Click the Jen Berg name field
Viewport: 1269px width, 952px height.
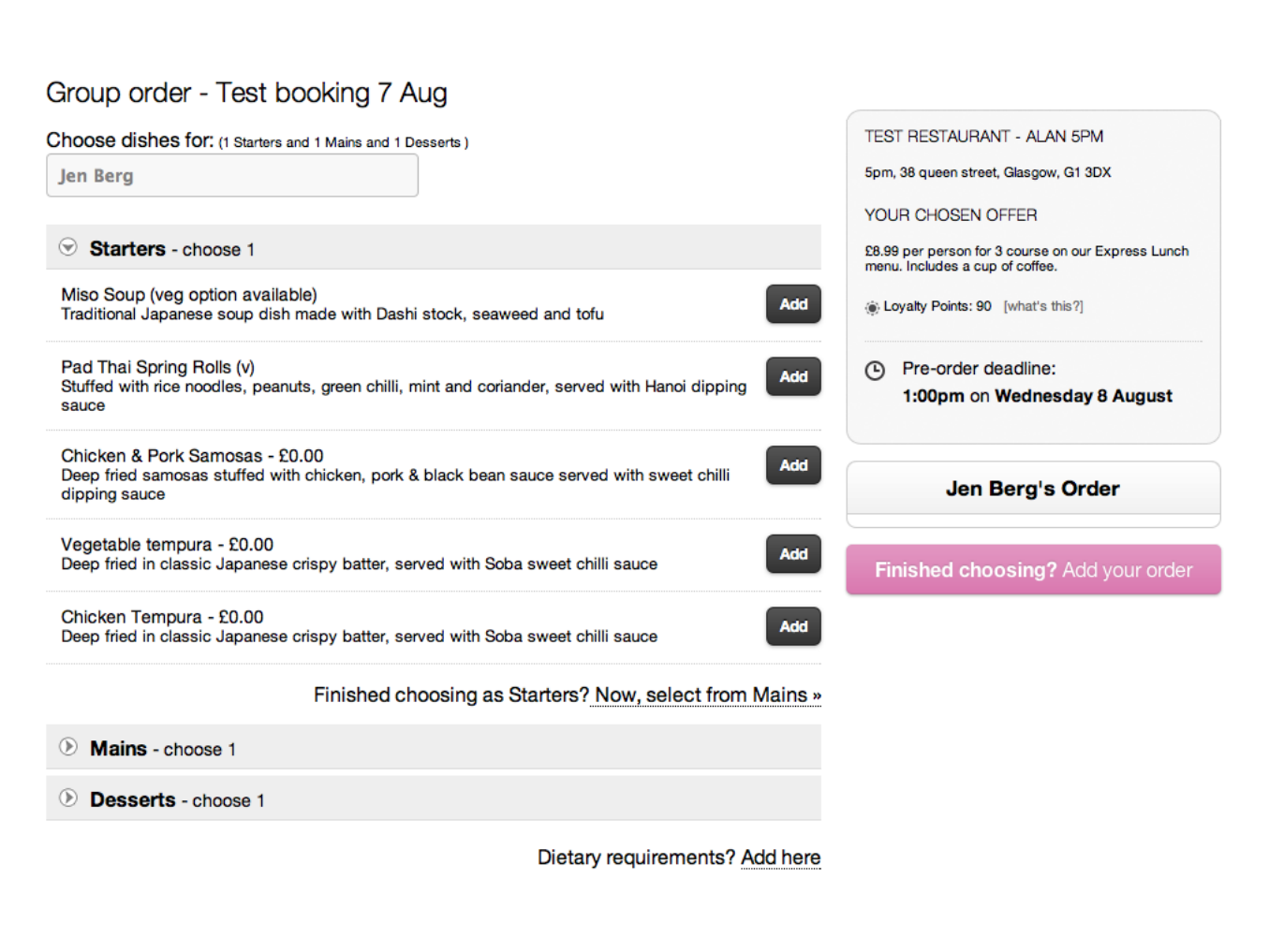click(x=232, y=176)
